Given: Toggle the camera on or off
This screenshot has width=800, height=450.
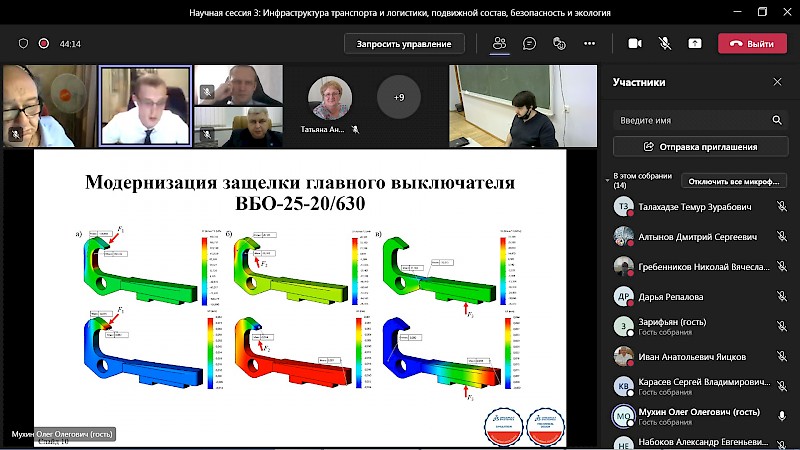Looking at the screenshot, I should (x=634, y=44).
